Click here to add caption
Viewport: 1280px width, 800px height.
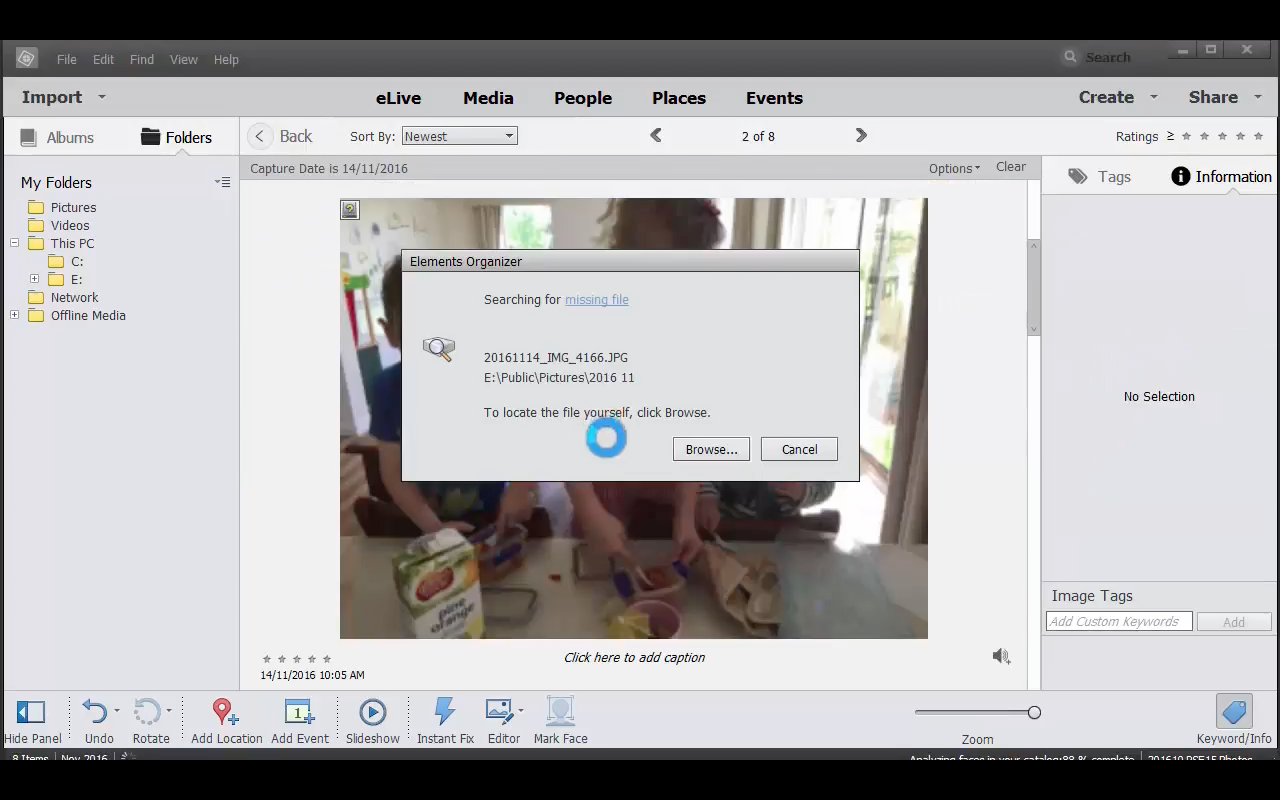pos(634,657)
